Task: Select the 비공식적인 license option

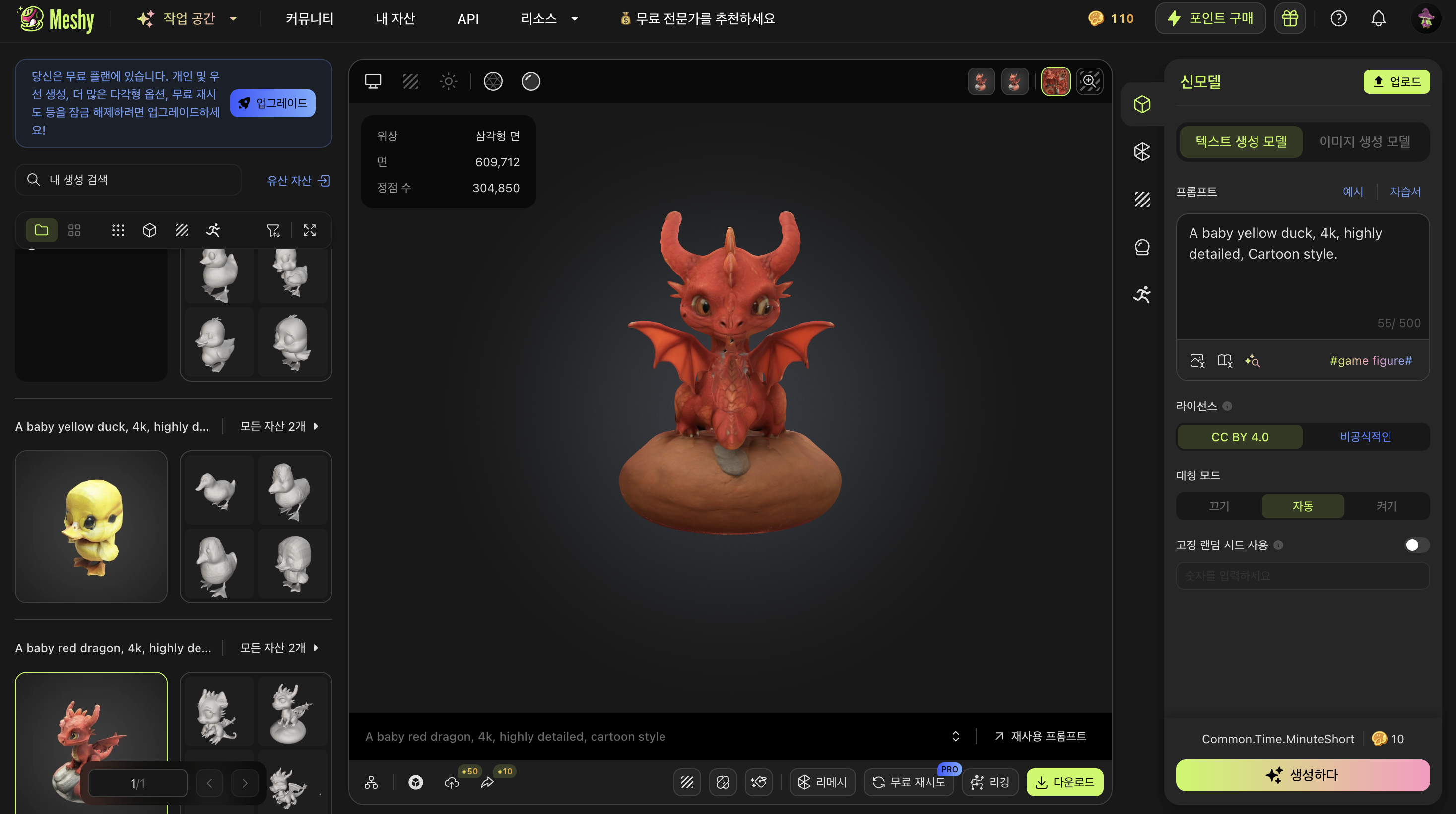Action: pos(1366,437)
